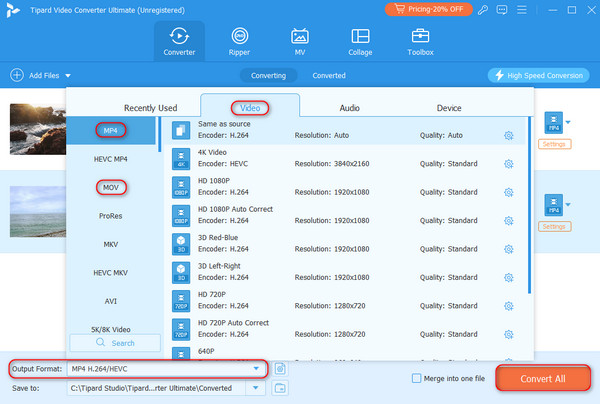Select MP4 in format list
600x404 pixels.
pyautogui.click(x=111, y=130)
